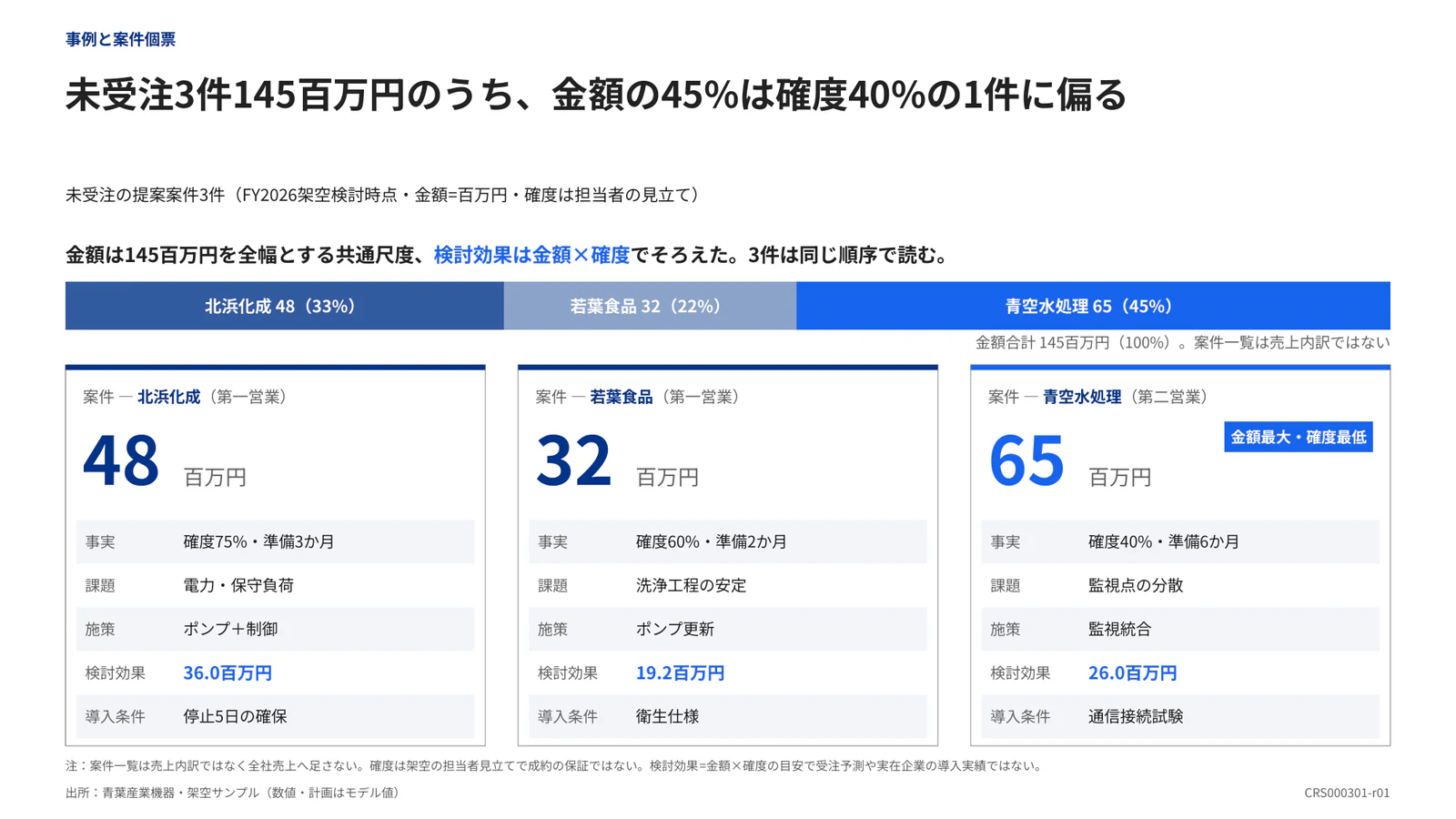The image size is (1456, 819).
Task: Select the value 確度60%・準備2か月
Action: [x=712, y=541]
